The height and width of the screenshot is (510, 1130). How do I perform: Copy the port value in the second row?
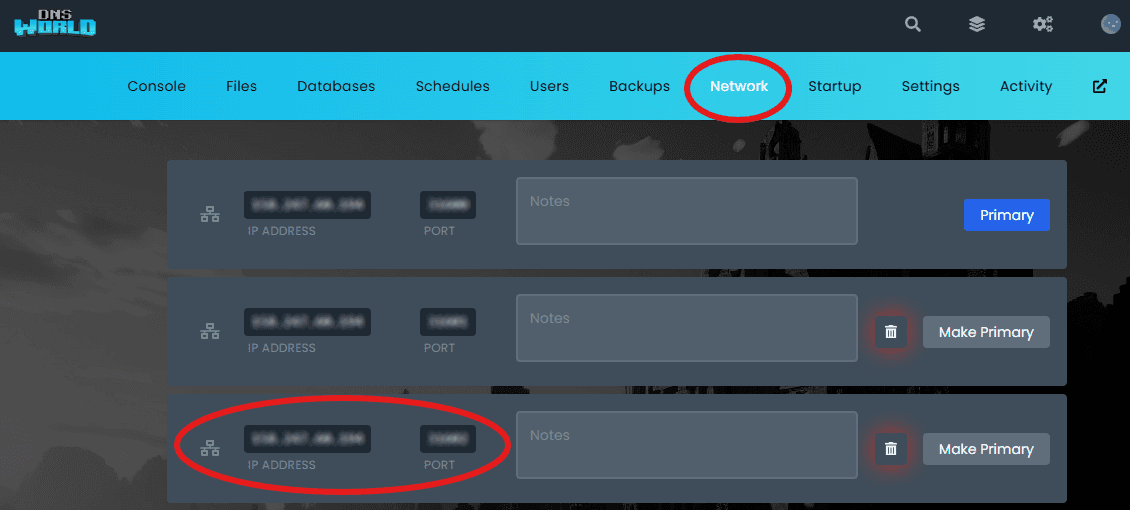[x=448, y=322]
